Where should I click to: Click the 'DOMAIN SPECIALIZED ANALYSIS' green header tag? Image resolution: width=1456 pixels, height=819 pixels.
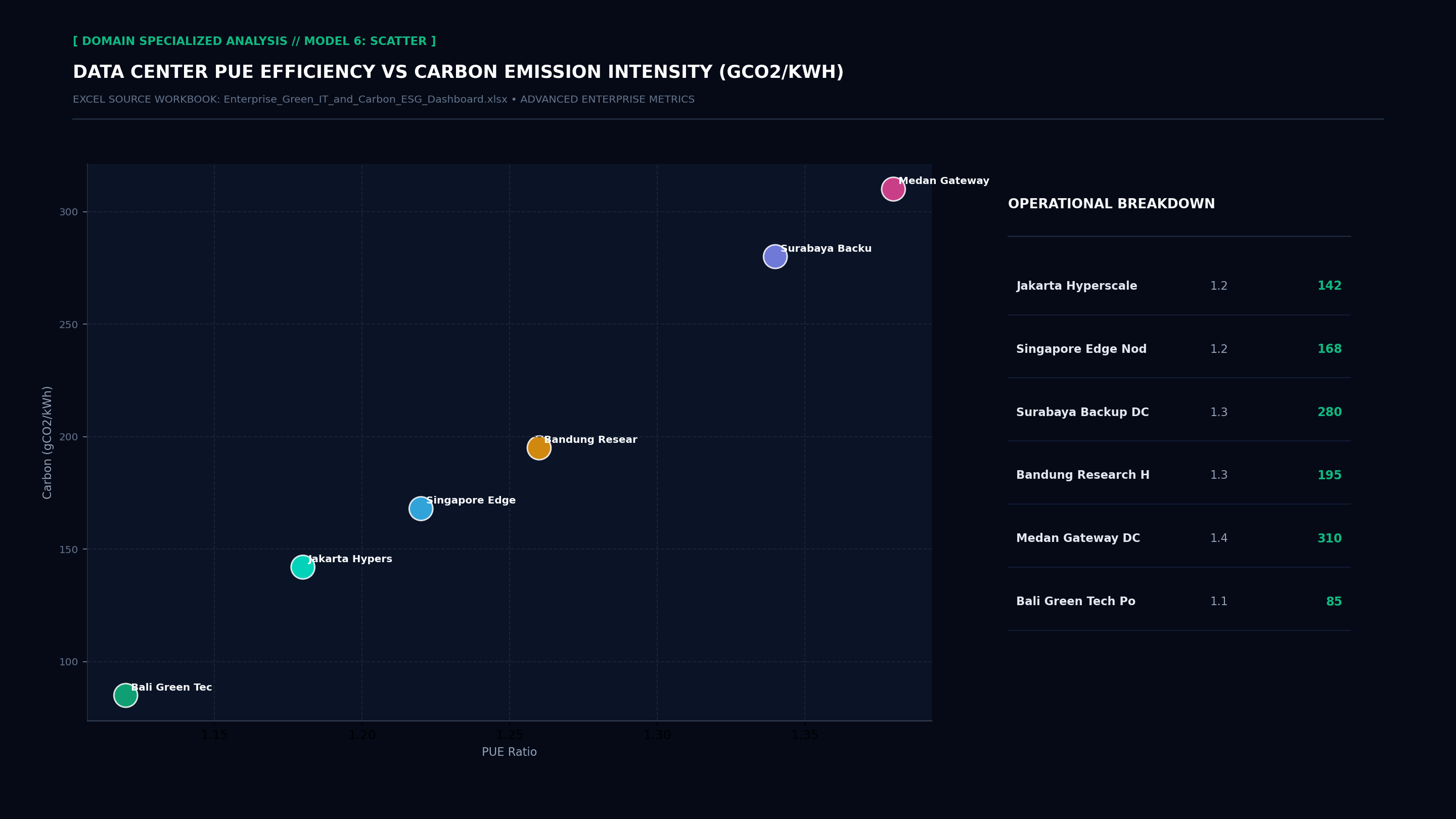[254, 41]
